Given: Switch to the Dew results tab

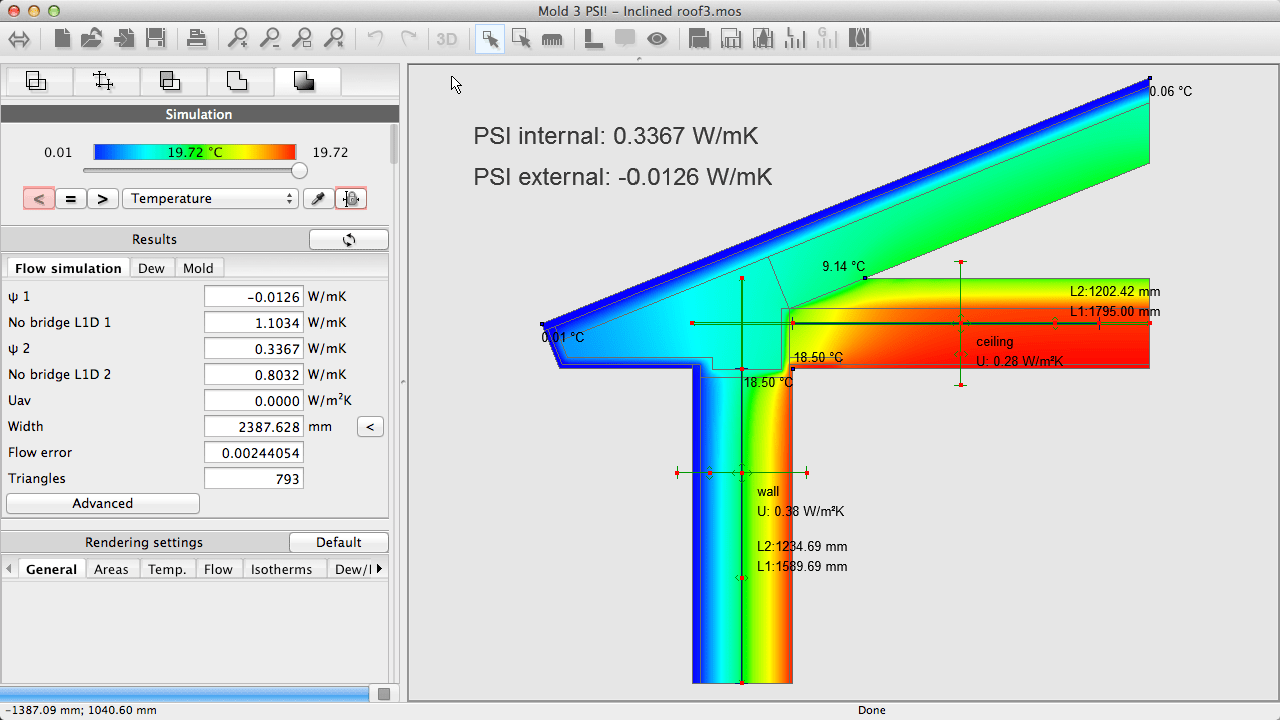Looking at the screenshot, I should [151, 268].
